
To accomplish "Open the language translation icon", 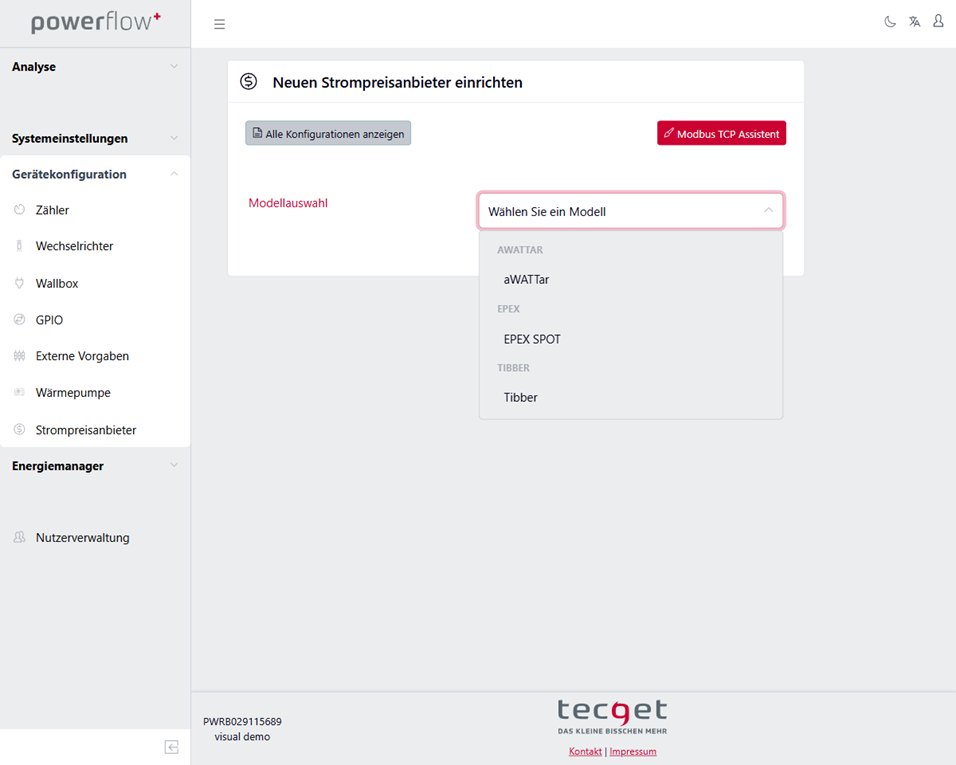I will pos(915,22).
